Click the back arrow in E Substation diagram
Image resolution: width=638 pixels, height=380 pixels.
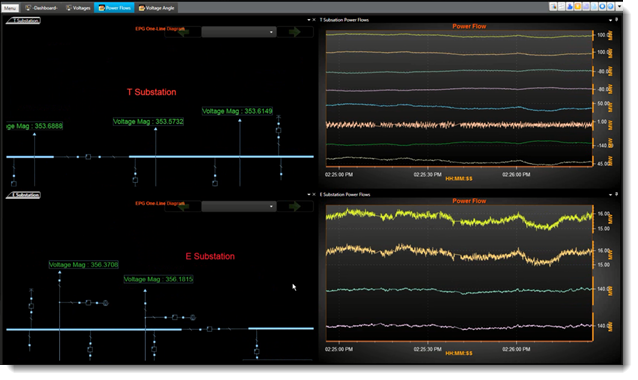183,206
